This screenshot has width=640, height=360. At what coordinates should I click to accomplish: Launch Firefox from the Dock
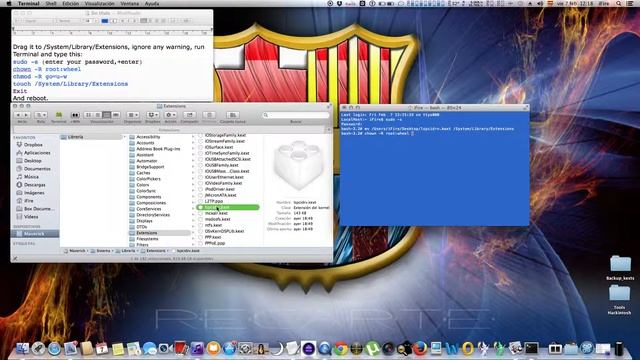pos(420,348)
